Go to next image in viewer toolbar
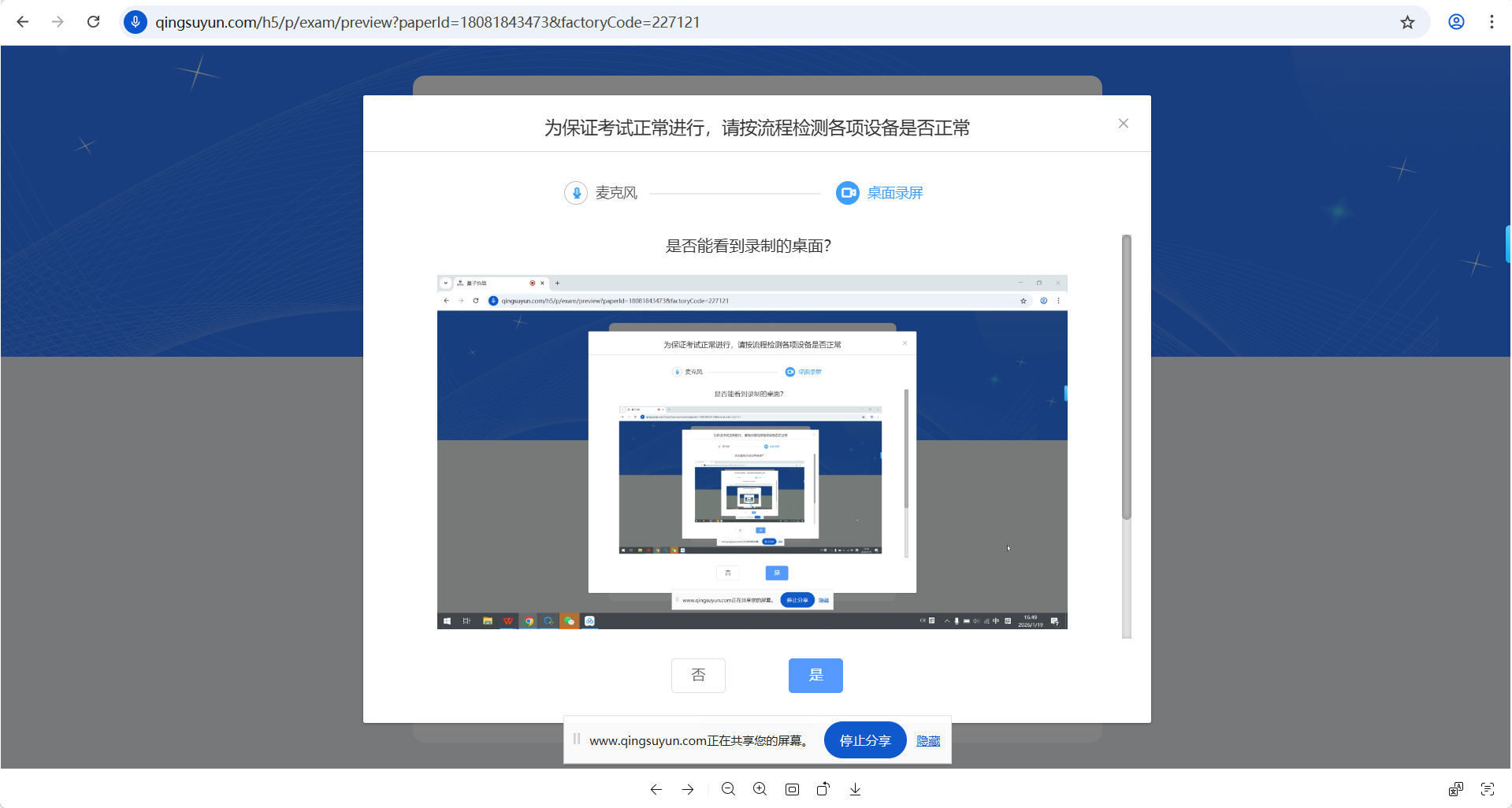This screenshot has width=1512, height=808. (688, 789)
